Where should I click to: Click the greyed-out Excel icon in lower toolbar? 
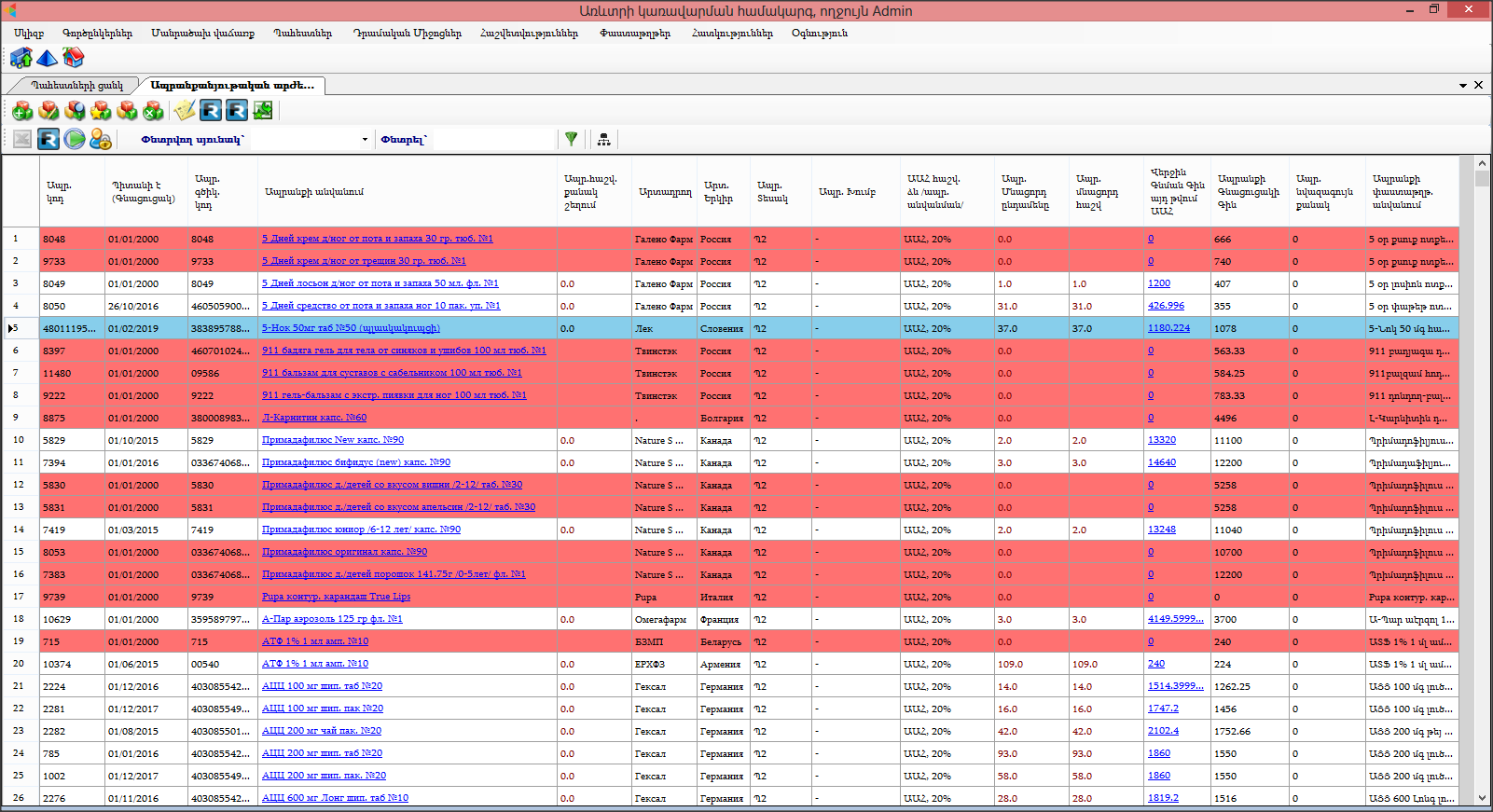pyautogui.click(x=22, y=139)
